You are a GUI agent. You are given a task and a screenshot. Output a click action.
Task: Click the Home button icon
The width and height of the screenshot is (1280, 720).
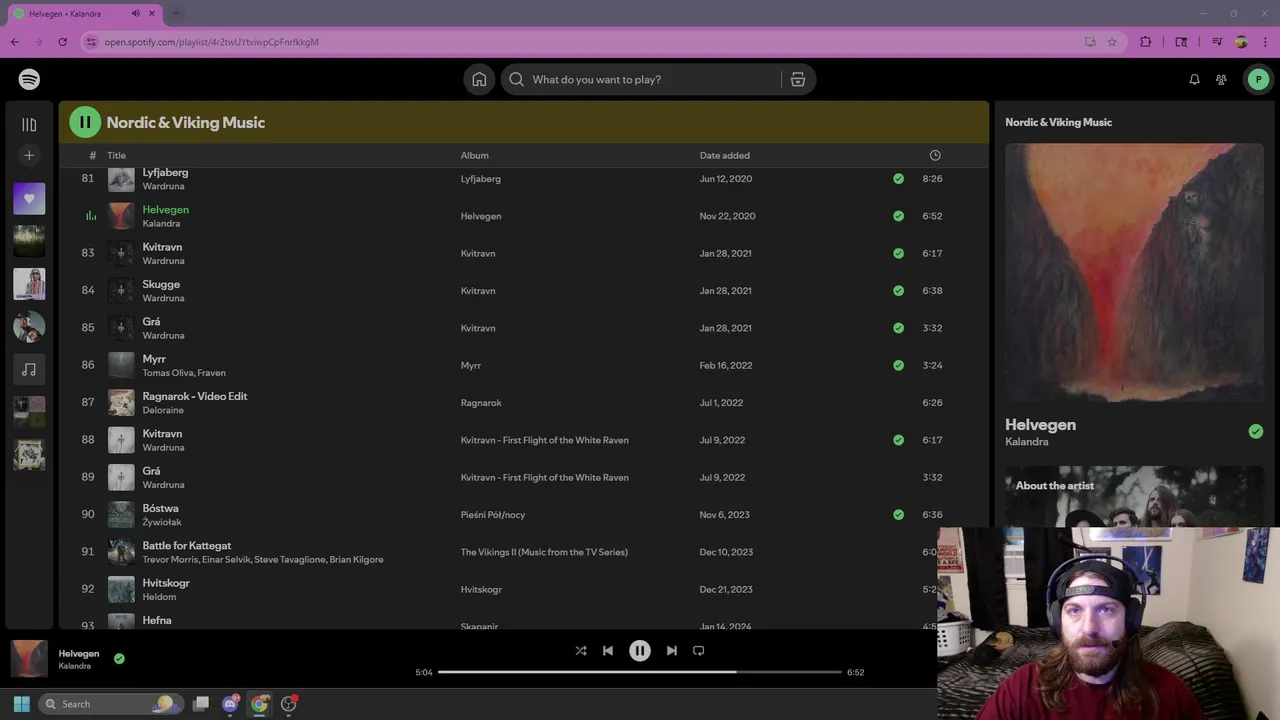(x=479, y=79)
